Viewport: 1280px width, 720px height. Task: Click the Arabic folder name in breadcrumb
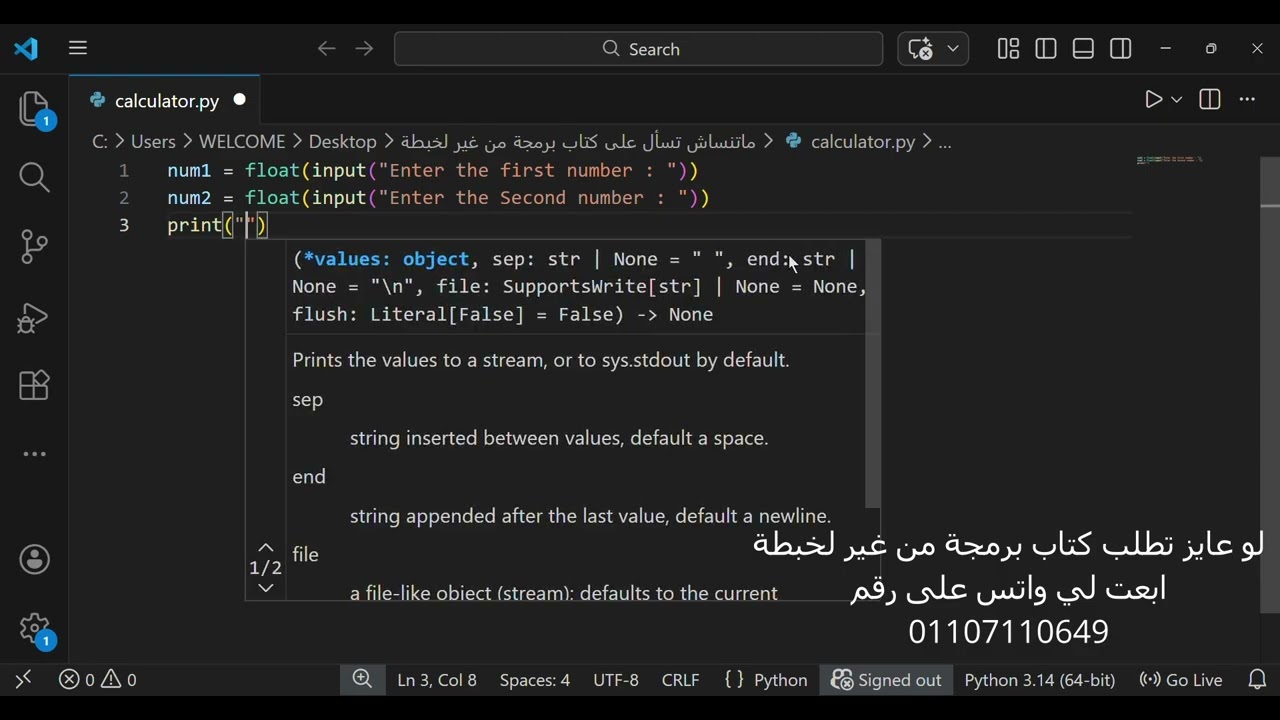point(578,142)
